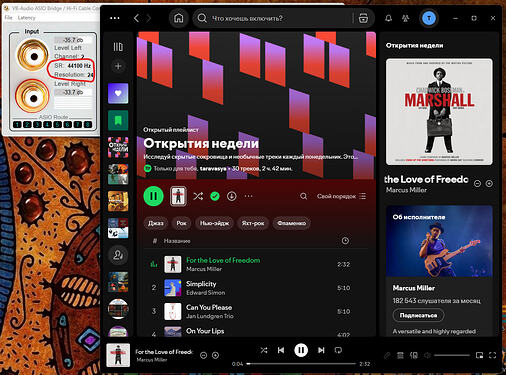Toggle shuffle for the playlist

(198, 196)
